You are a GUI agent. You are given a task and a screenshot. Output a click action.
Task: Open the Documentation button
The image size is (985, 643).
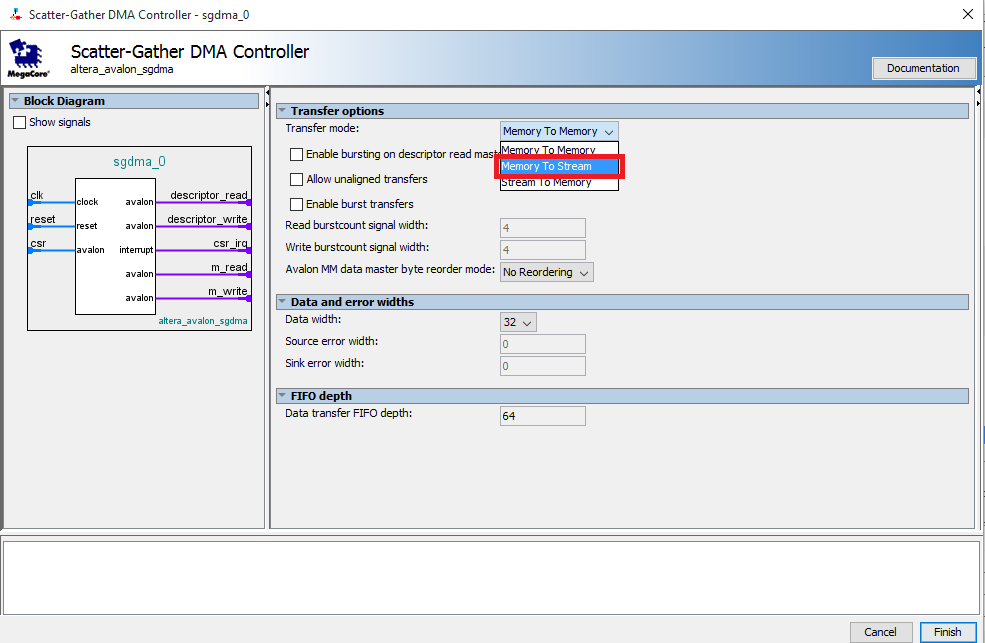coord(923,68)
